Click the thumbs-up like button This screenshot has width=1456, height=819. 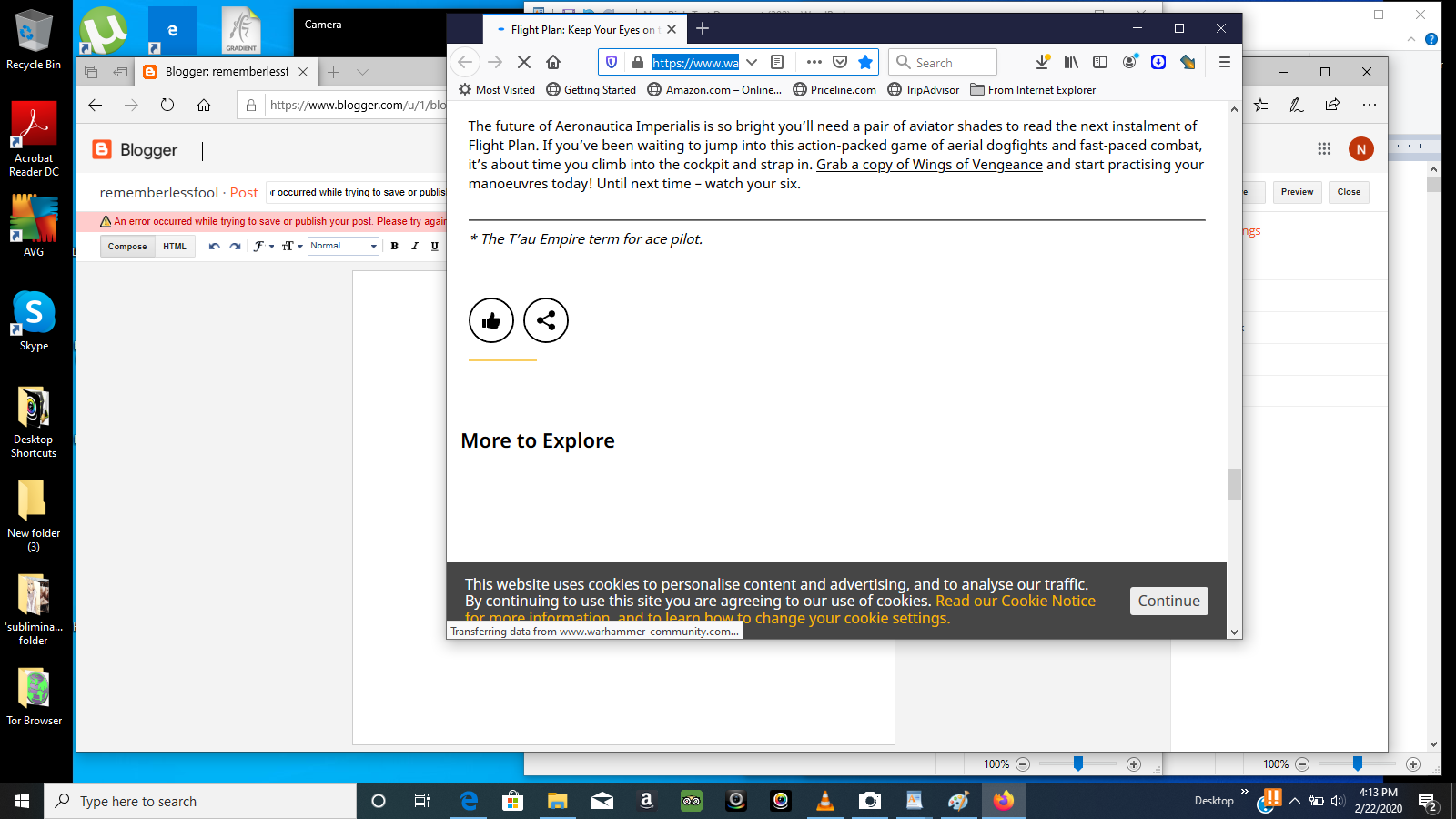(x=491, y=320)
